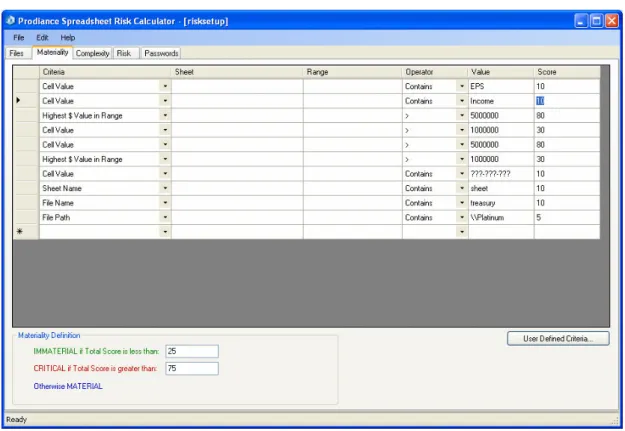Viewport: 625px width, 431px height.
Task: Select the Materiality tab
Action: coord(52,52)
